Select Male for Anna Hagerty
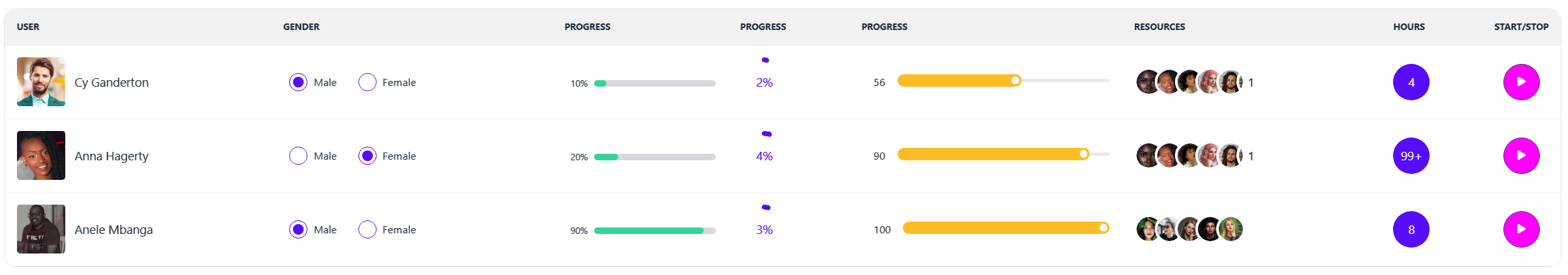1568x275 pixels. pos(298,156)
